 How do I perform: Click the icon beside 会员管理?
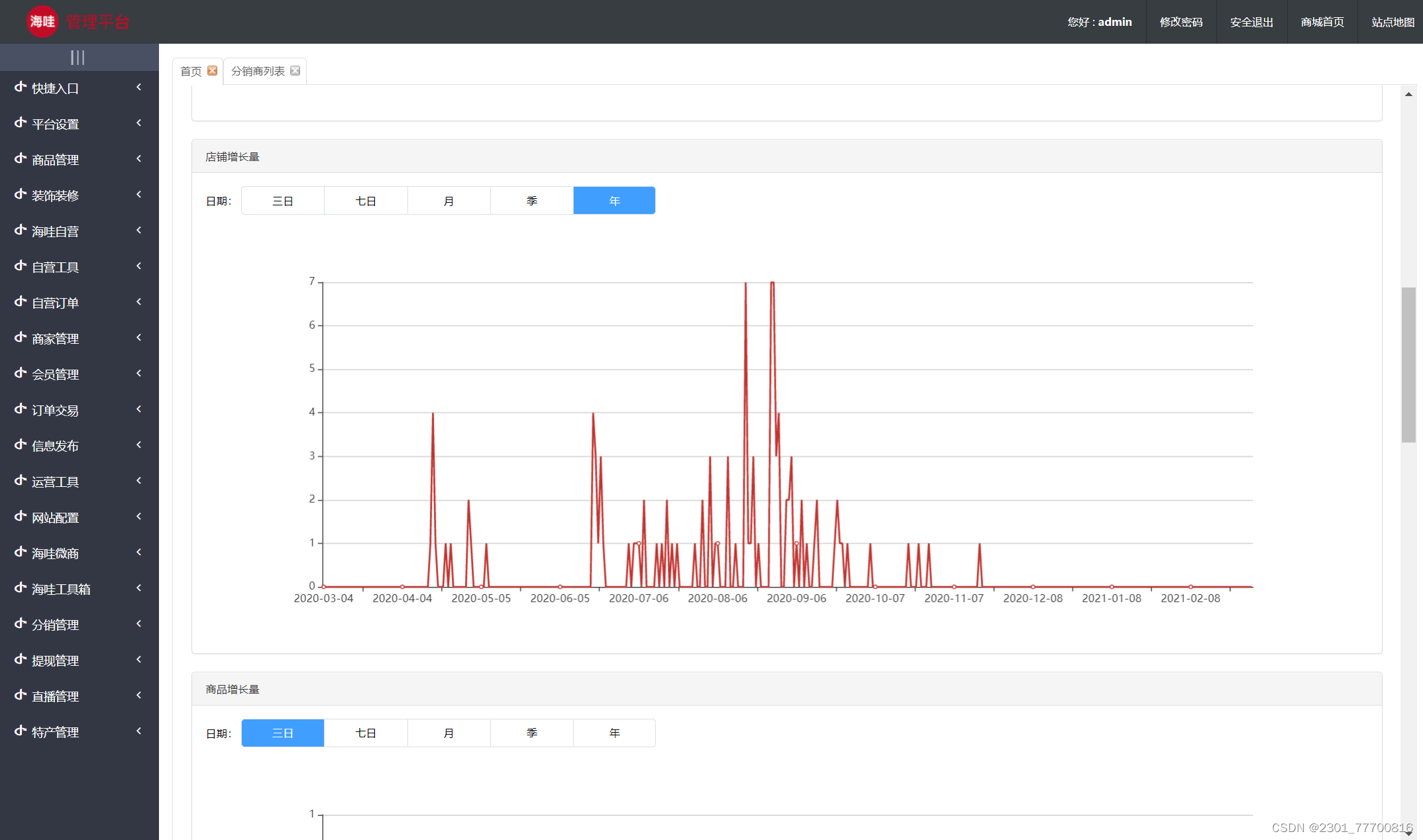point(21,373)
